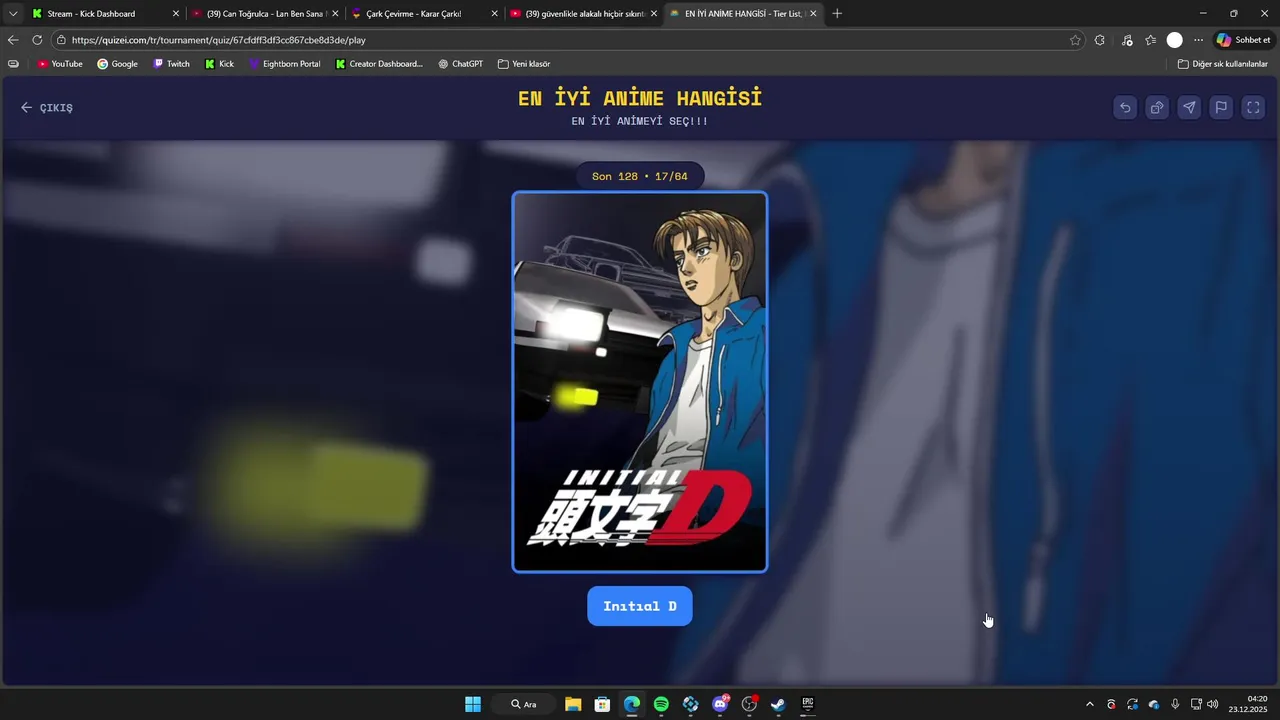Open Steam from the taskbar
The width and height of the screenshot is (1280, 720).
(778, 704)
